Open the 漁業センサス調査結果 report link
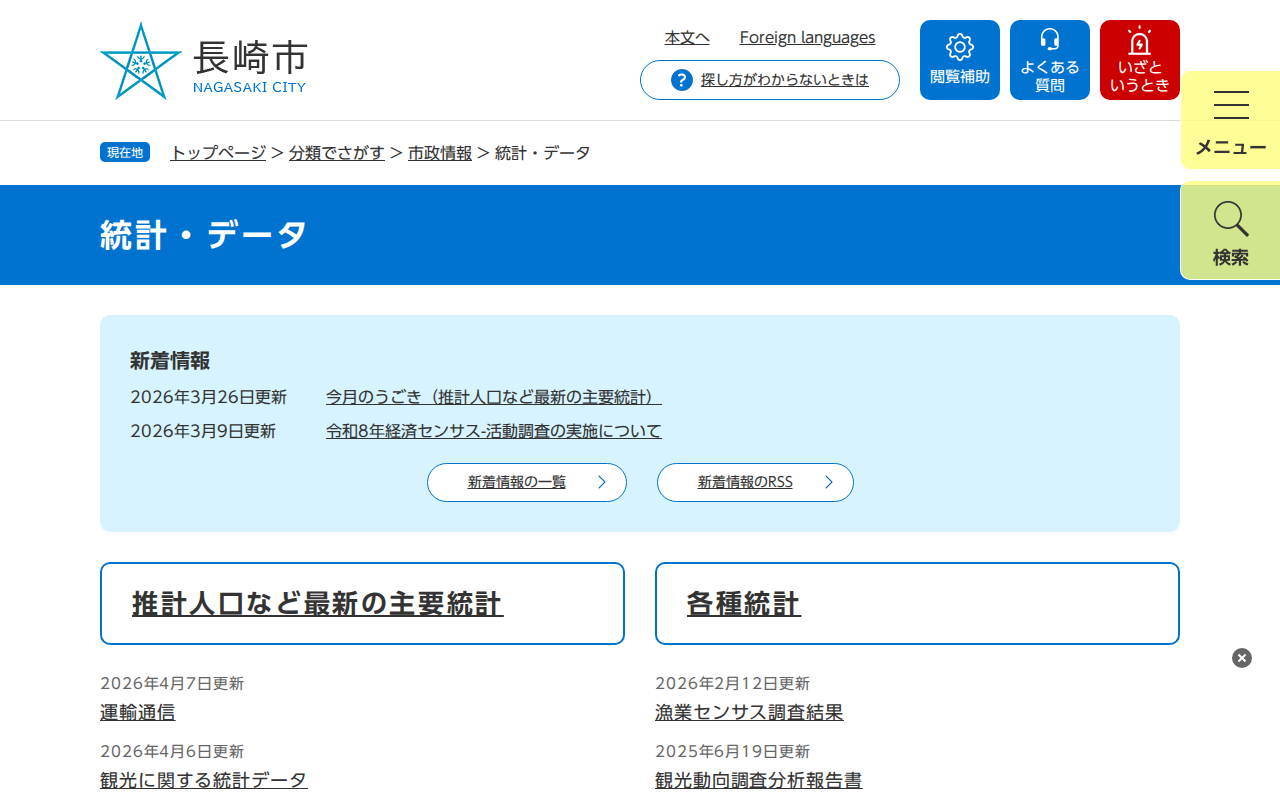 pyautogui.click(x=749, y=712)
